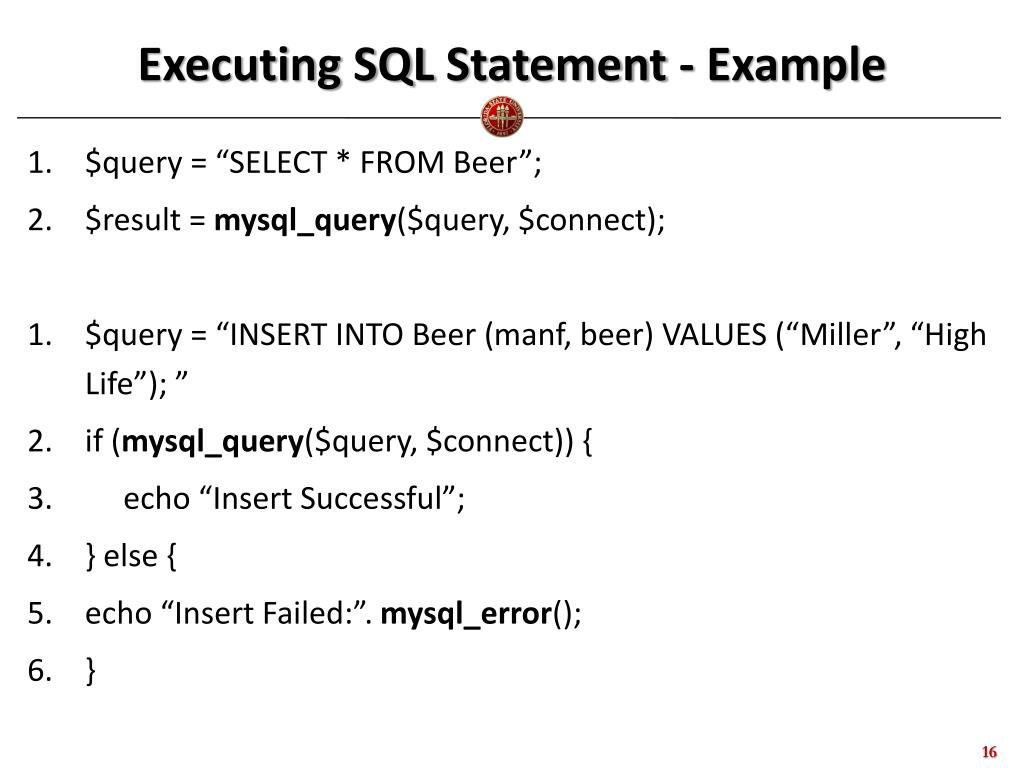Click the word 'Example' in the title

796,65
